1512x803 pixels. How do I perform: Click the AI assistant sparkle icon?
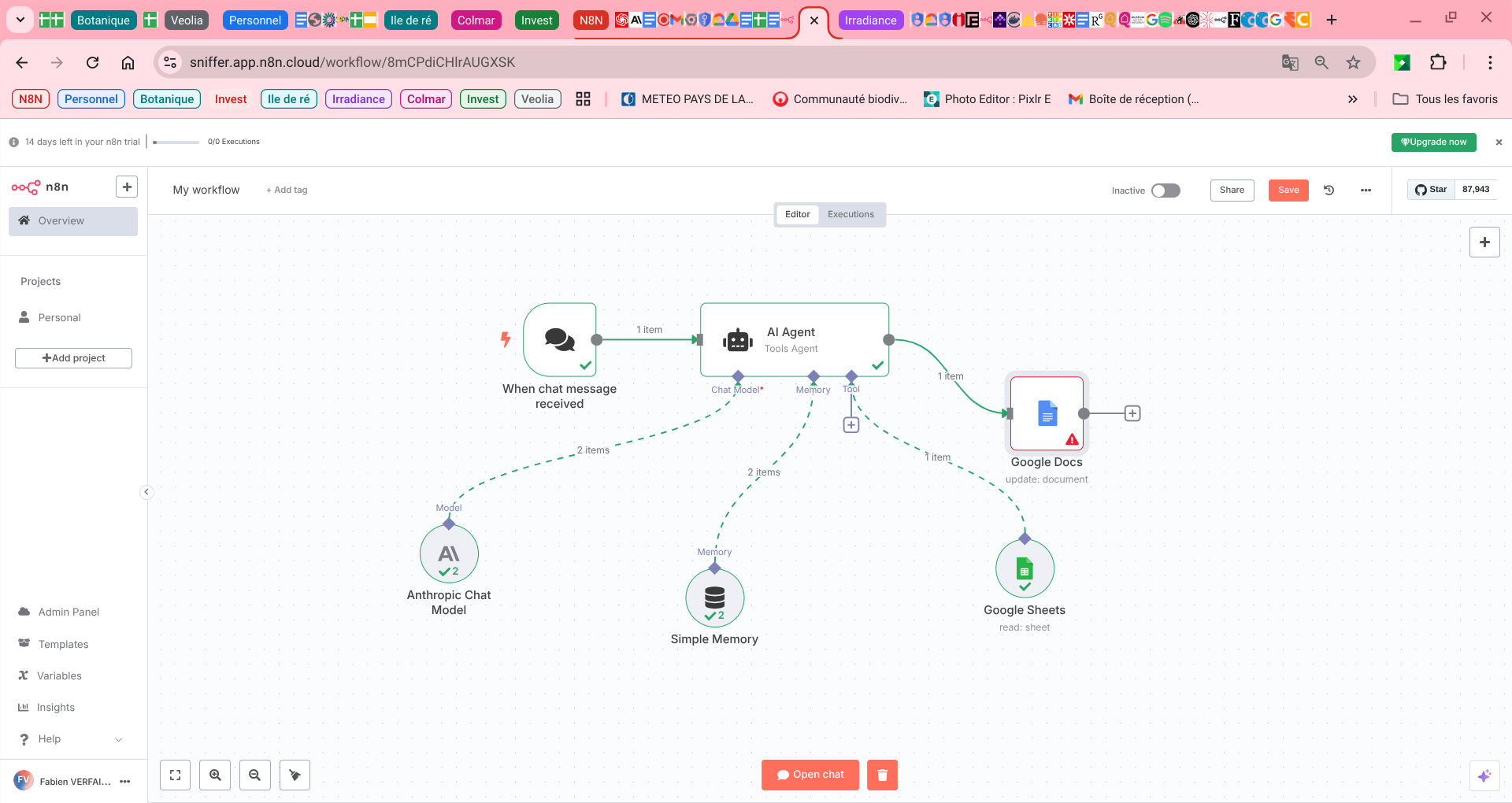coord(1484,776)
